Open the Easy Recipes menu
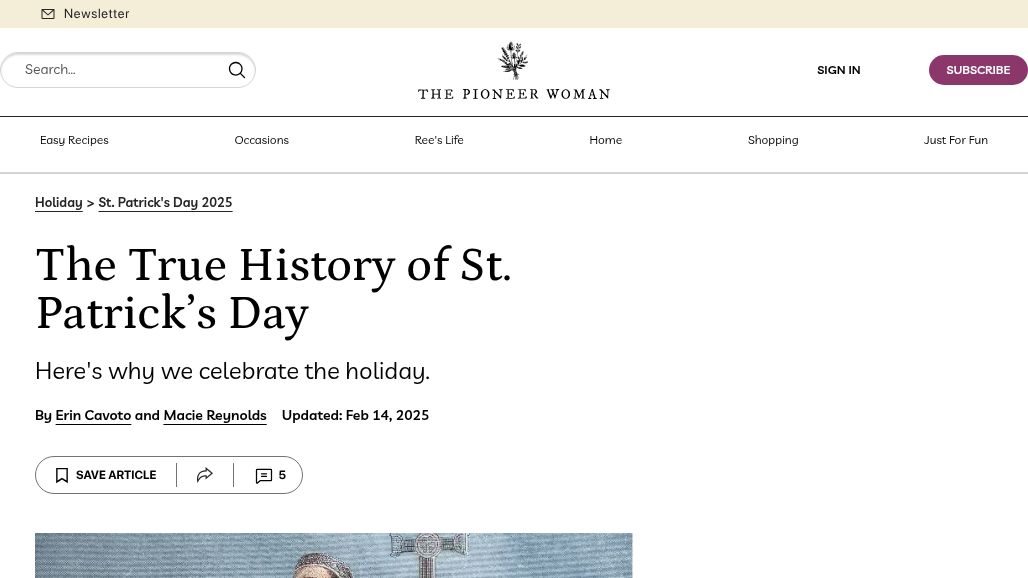1028x578 pixels. (x=74, y=140)
